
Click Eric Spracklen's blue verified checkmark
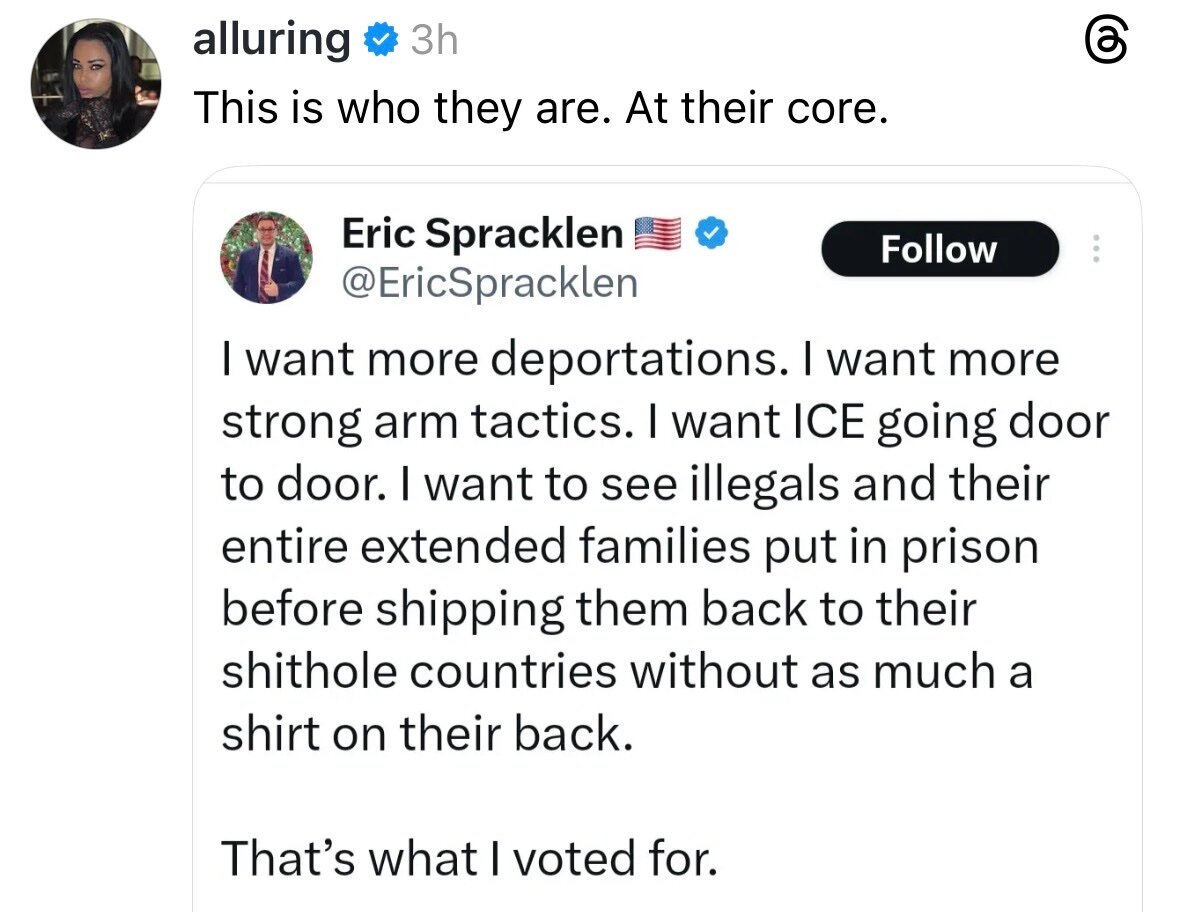711,234
